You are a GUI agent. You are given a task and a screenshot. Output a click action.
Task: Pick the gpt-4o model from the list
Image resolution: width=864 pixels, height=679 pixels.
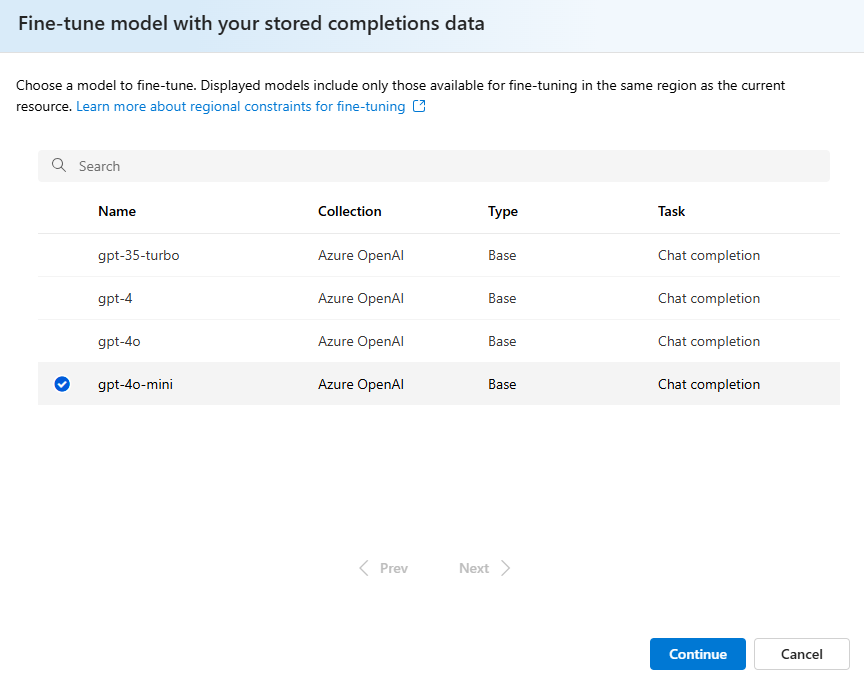[119, 341]
